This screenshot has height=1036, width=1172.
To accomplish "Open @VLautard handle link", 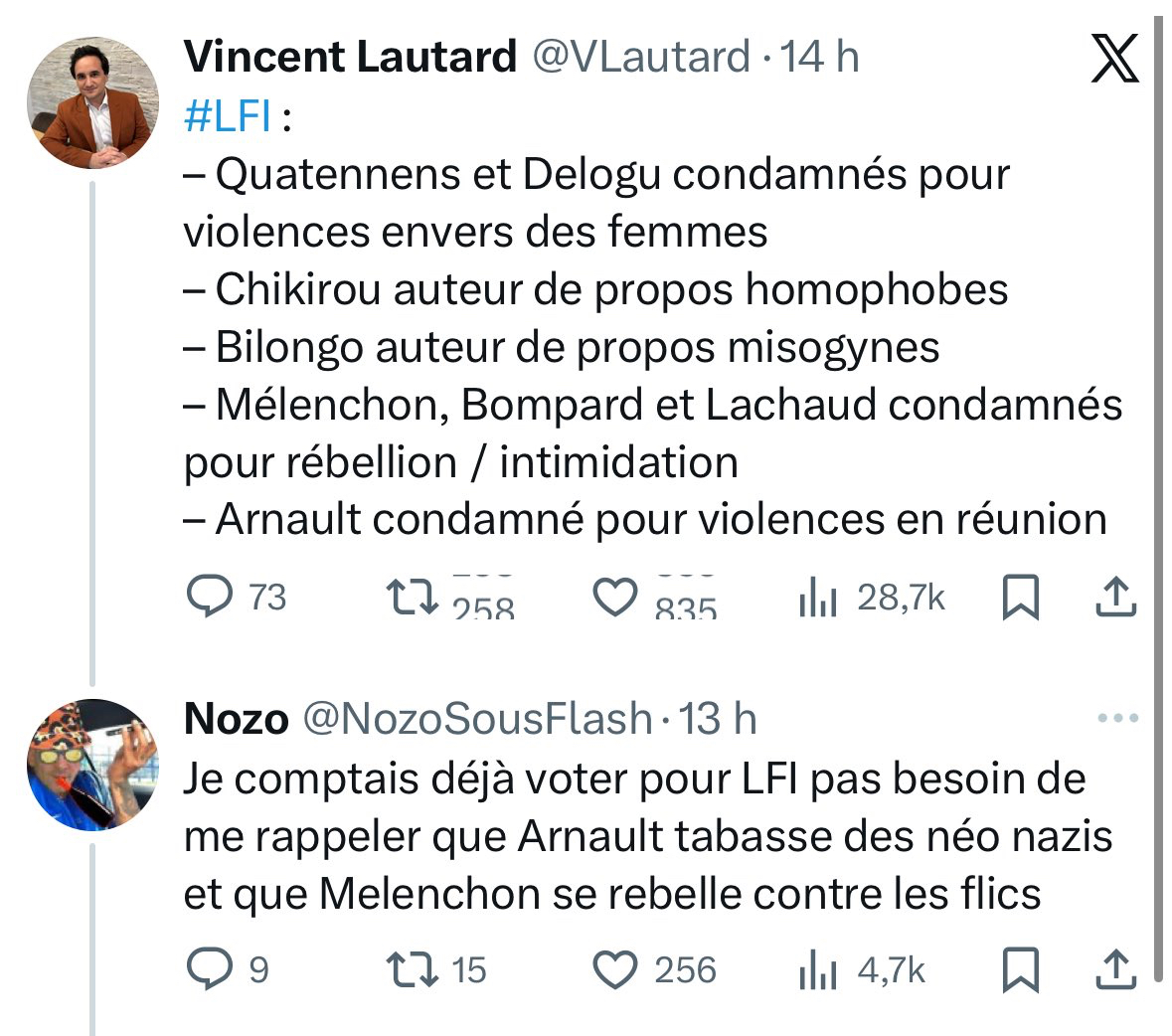I will click(x=641, y=57).
